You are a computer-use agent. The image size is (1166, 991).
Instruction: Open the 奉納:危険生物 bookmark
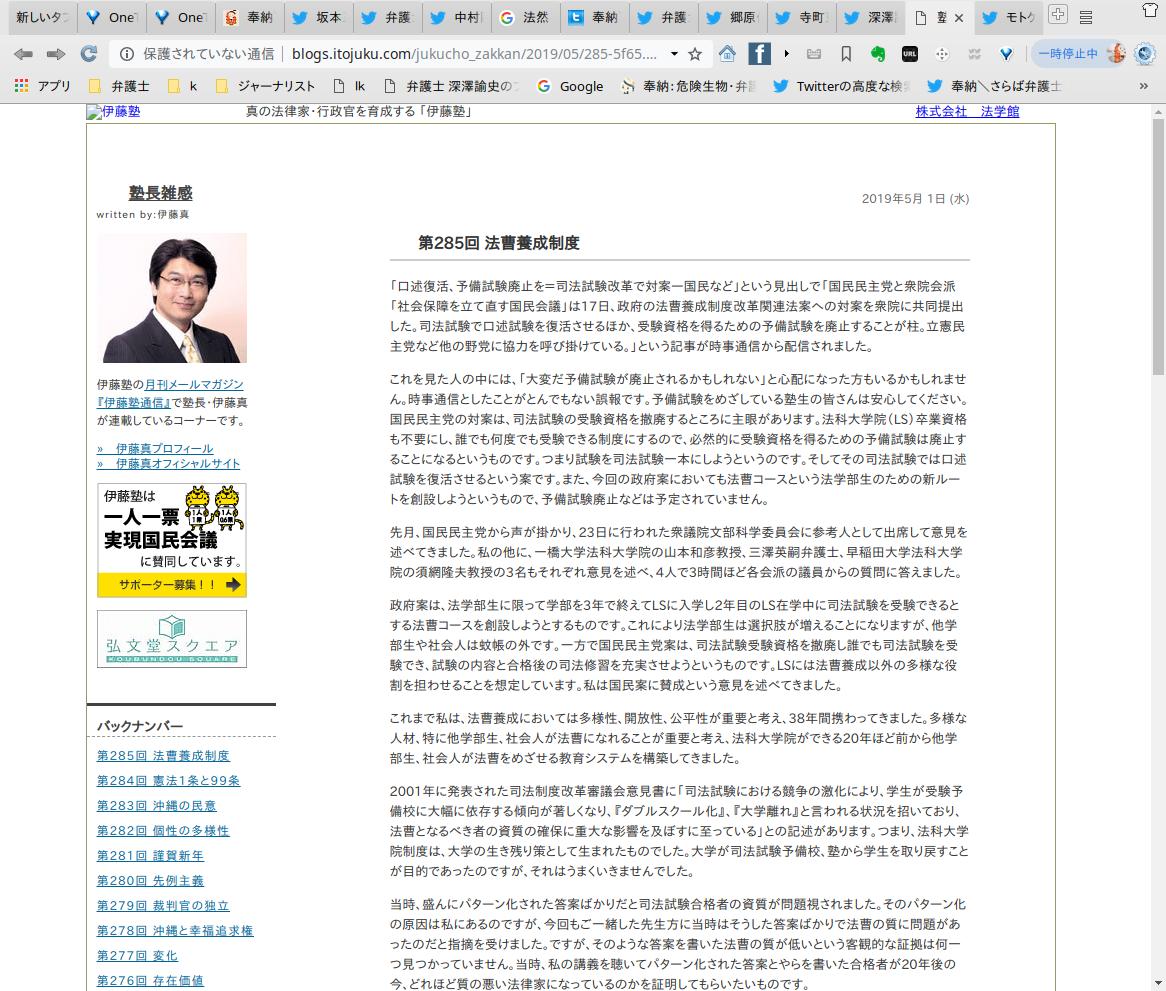pos(689,86)
